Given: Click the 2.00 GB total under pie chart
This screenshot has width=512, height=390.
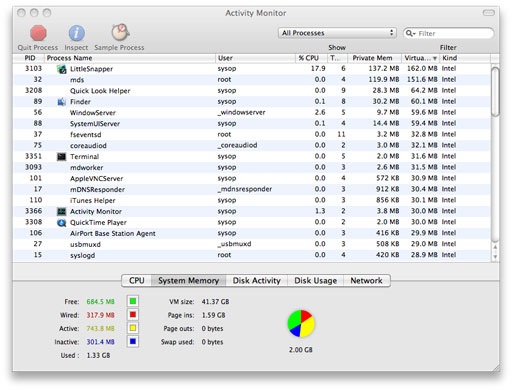Looking at the screenshot, I should [301, 350].
